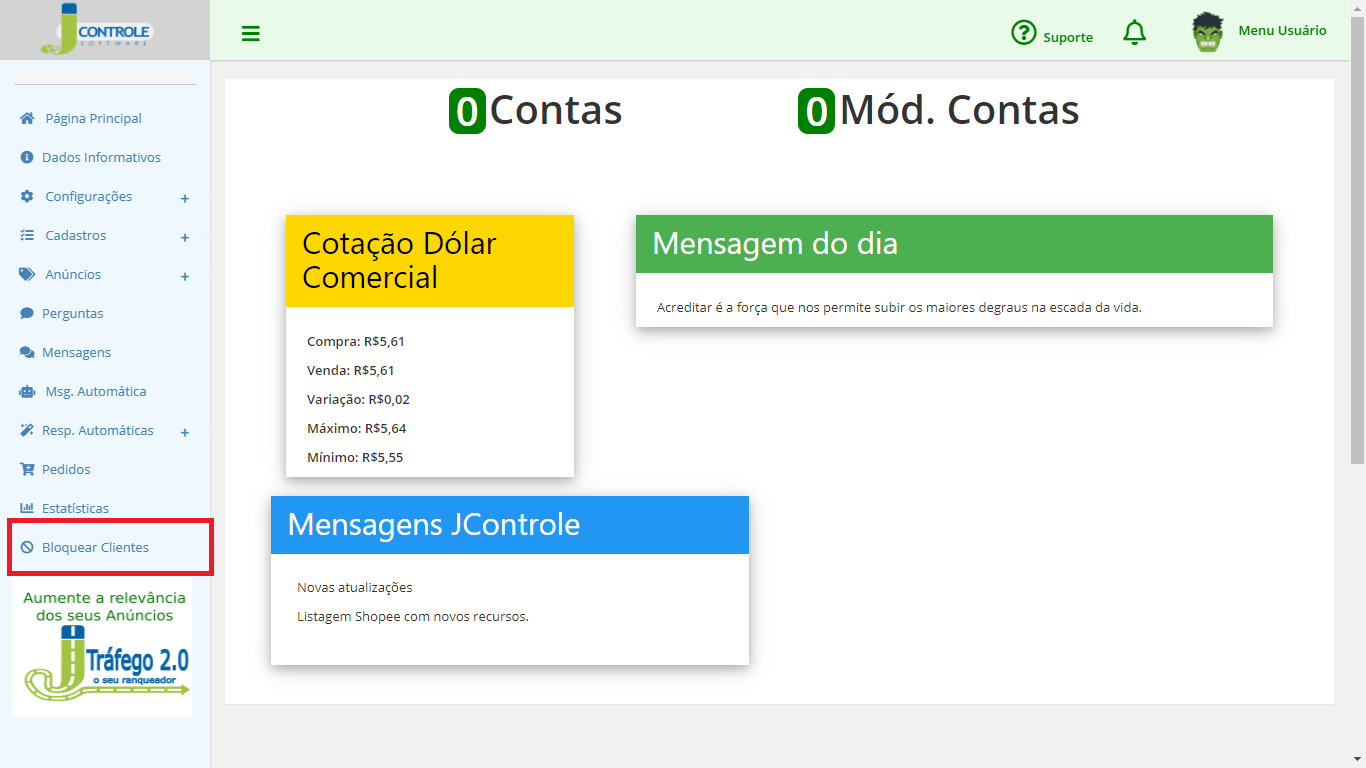
Task: Click the Tráfego 2.0 advertisement banner
Action: [x=102, y=651]
